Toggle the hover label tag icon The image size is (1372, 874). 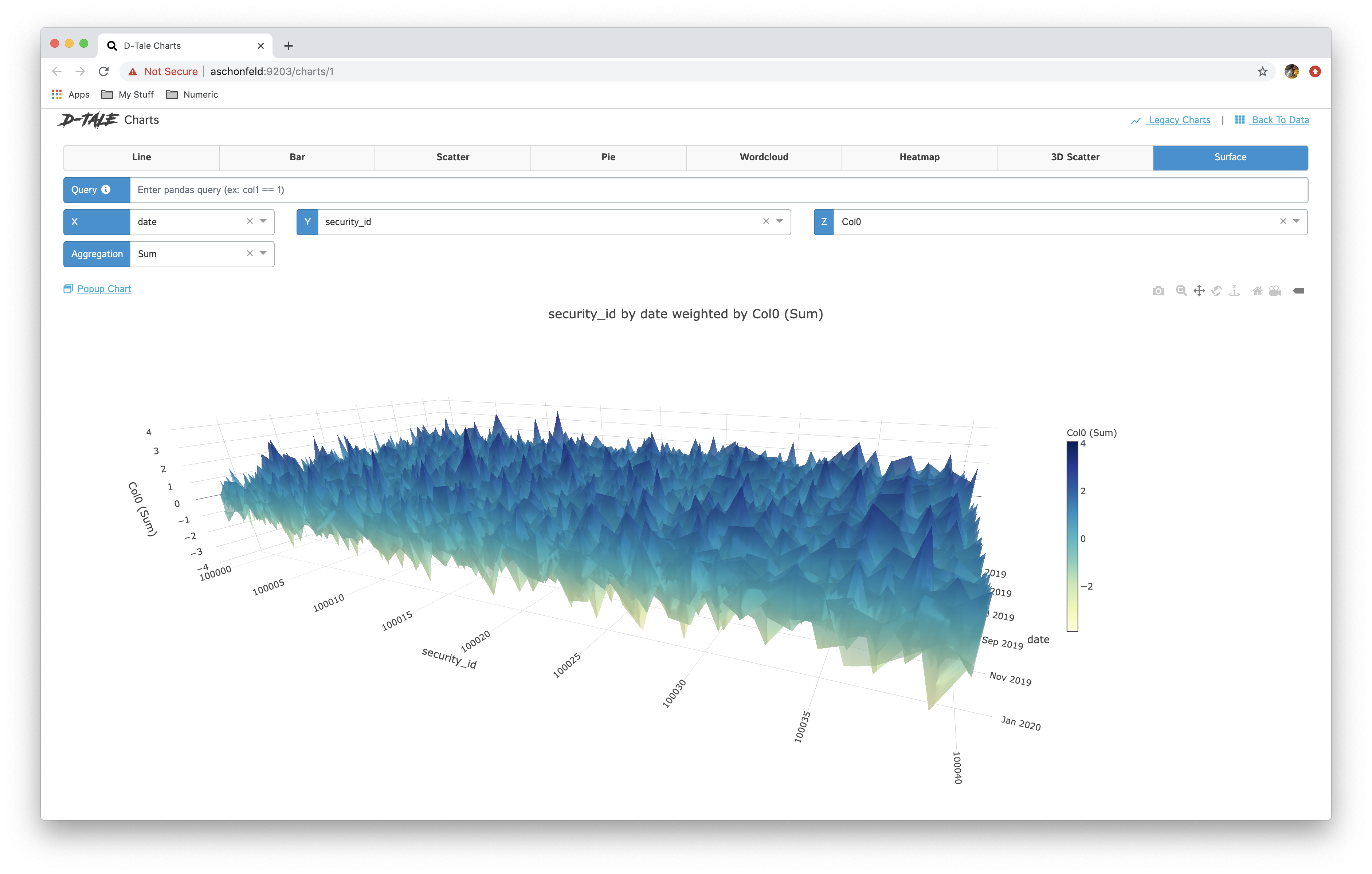click(x=1298, y=291)
